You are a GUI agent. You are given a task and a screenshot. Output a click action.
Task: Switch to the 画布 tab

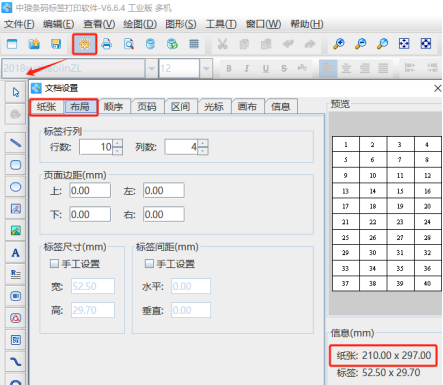coord(247,107)
